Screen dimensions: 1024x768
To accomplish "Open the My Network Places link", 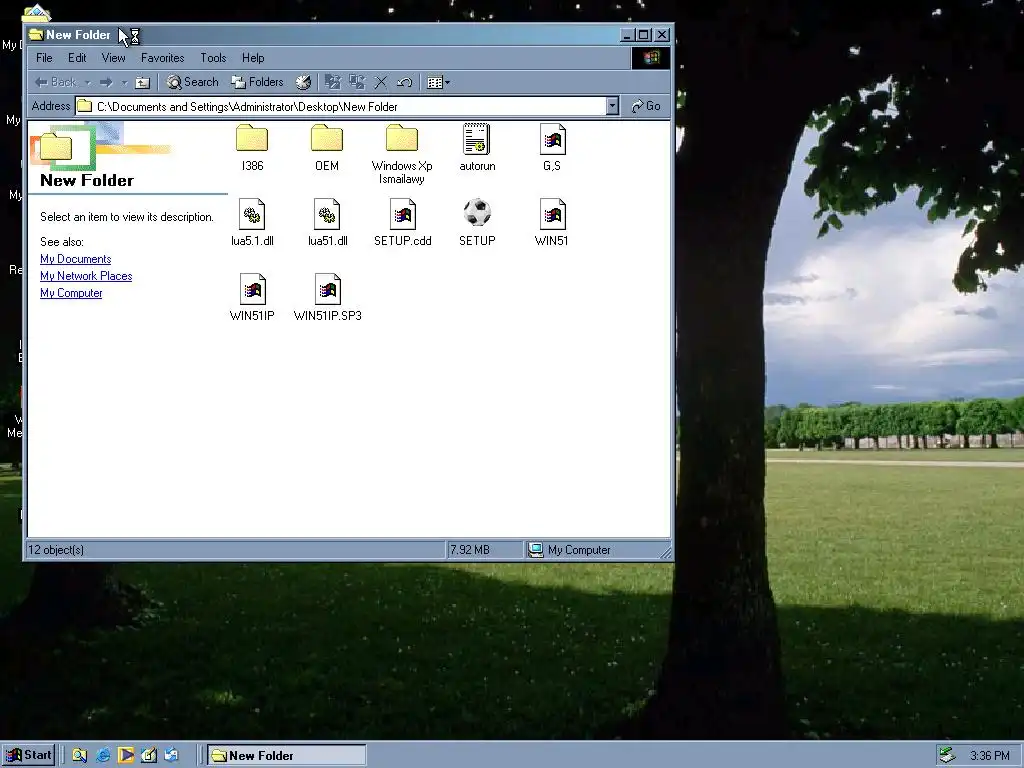I will (x=86, y=276).
